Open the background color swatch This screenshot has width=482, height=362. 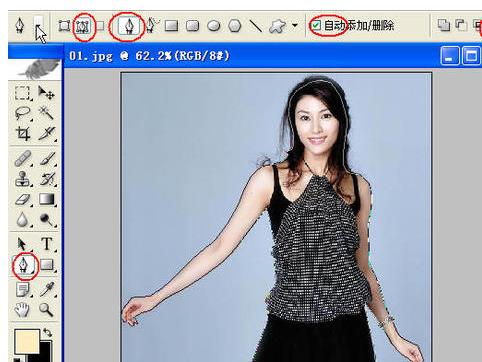click(47, 352)
